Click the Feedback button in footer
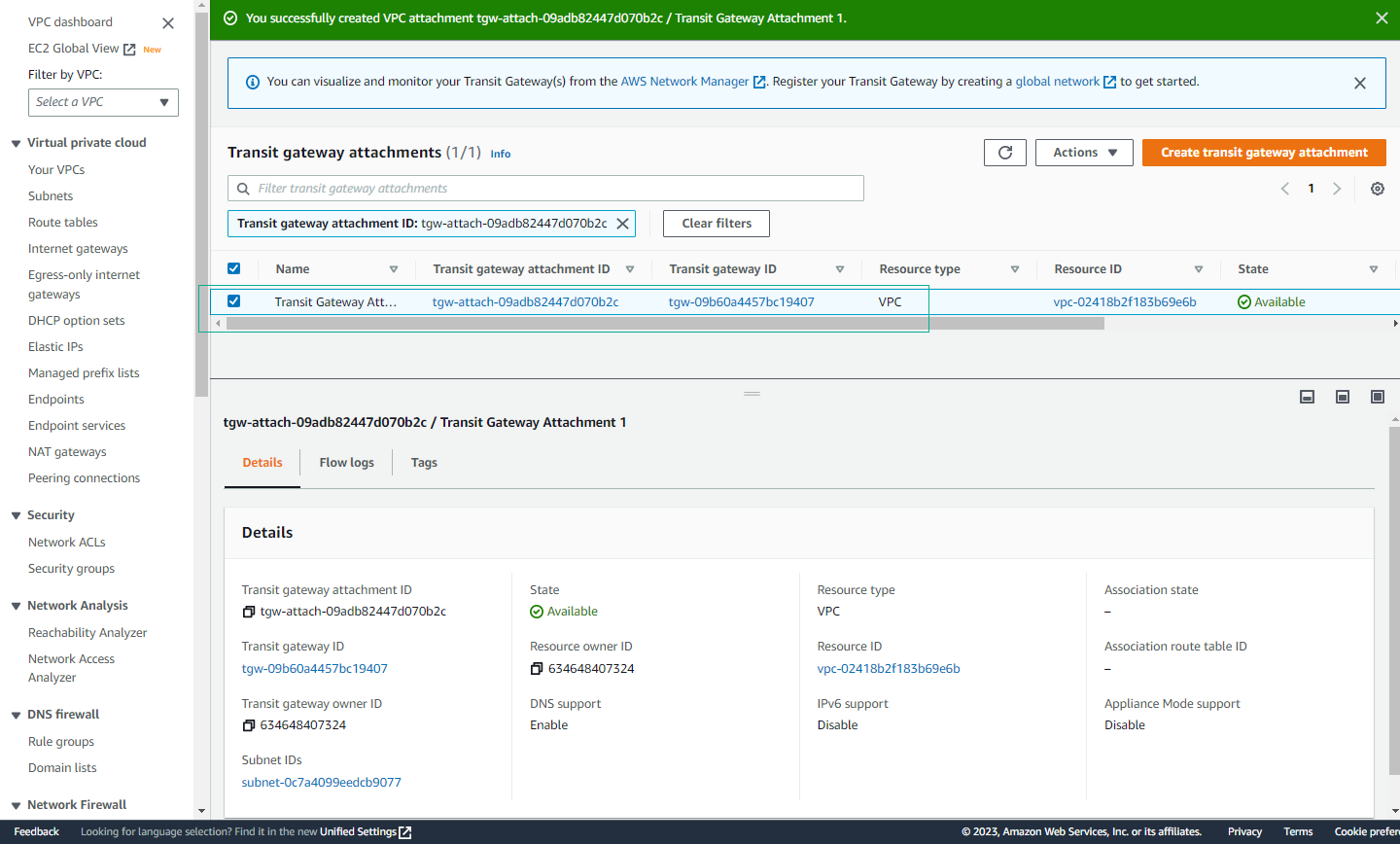The width and height of the screenshot is (1400, 844). point(37,832)
